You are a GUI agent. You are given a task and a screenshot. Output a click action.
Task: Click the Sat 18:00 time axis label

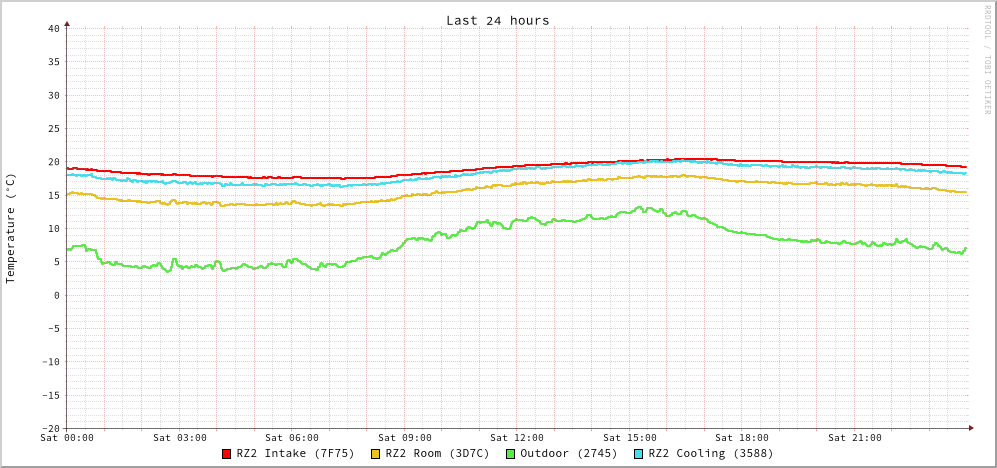[x=742, y=438]
